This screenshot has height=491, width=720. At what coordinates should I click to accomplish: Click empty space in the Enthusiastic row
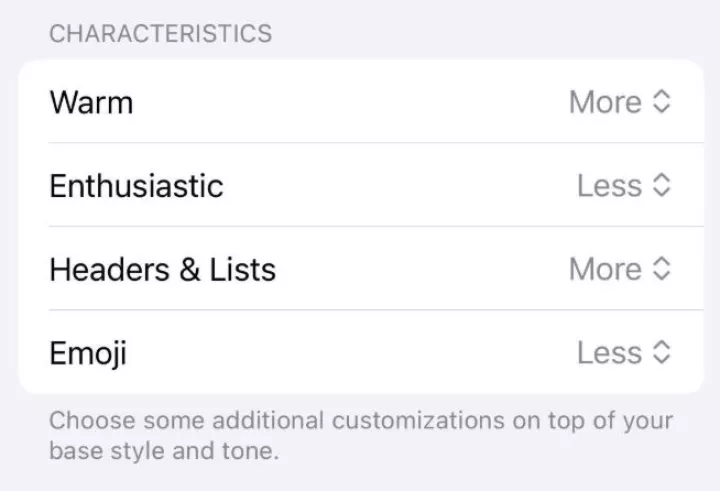tap(400, 186)
